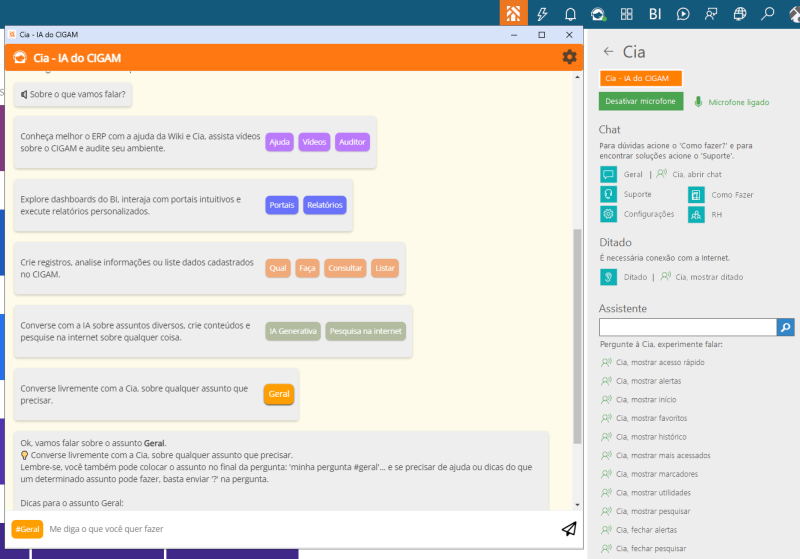The height and width of the screenshot is (559, 800).
Task: Click voice icon beside 'Cia, abrir chat'
Action: [x=661, y=174]
